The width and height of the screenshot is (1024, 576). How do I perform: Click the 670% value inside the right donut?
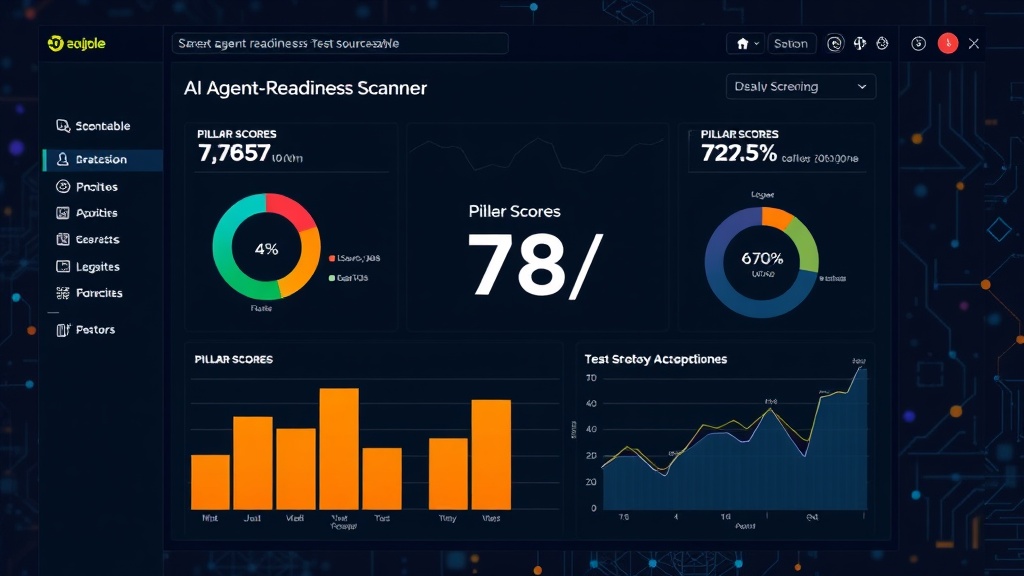coord(762,259)
